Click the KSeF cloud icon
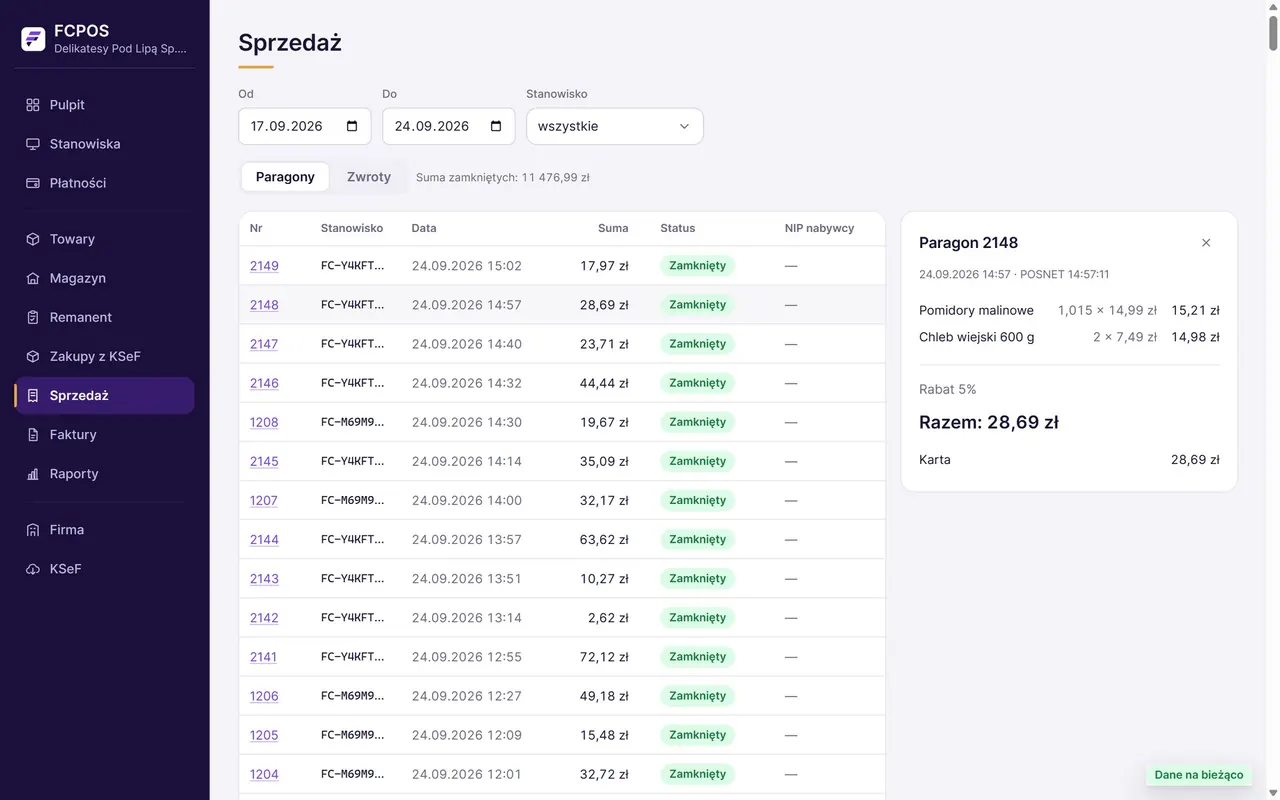This screenshot has width=1280, height=800. [x=33, y=568]
